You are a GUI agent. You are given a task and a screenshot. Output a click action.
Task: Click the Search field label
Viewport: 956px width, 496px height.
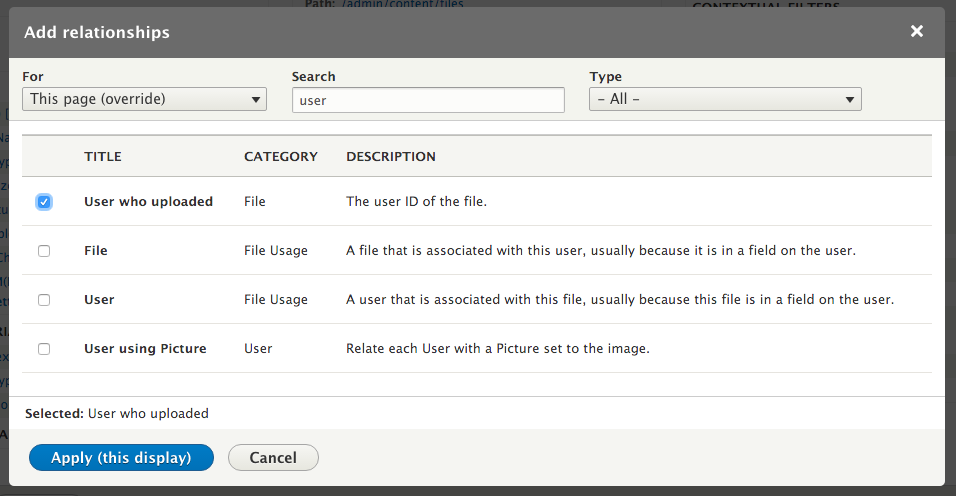coord(313,77)
